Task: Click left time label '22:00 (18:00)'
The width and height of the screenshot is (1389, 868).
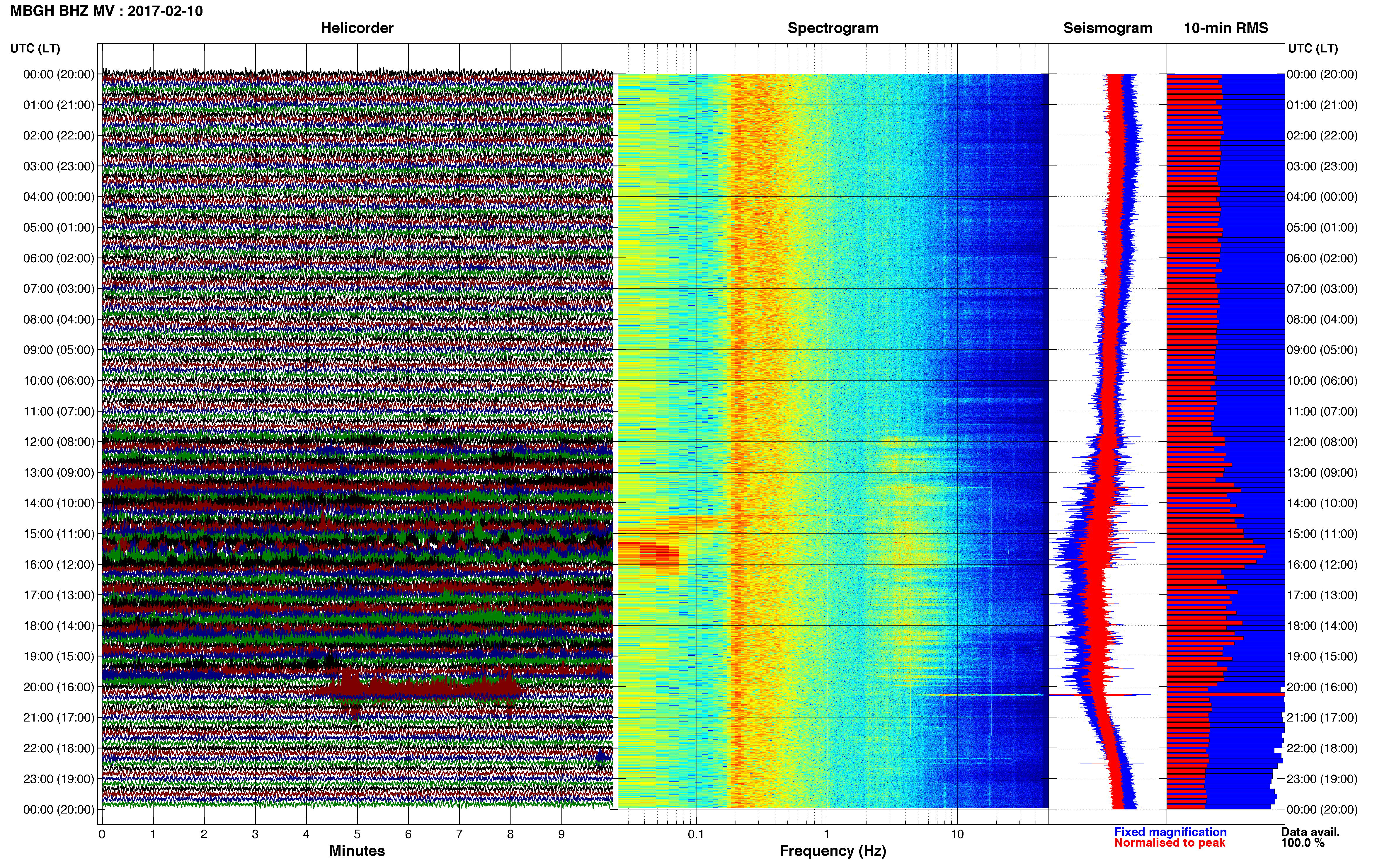Action: point(59,748)
